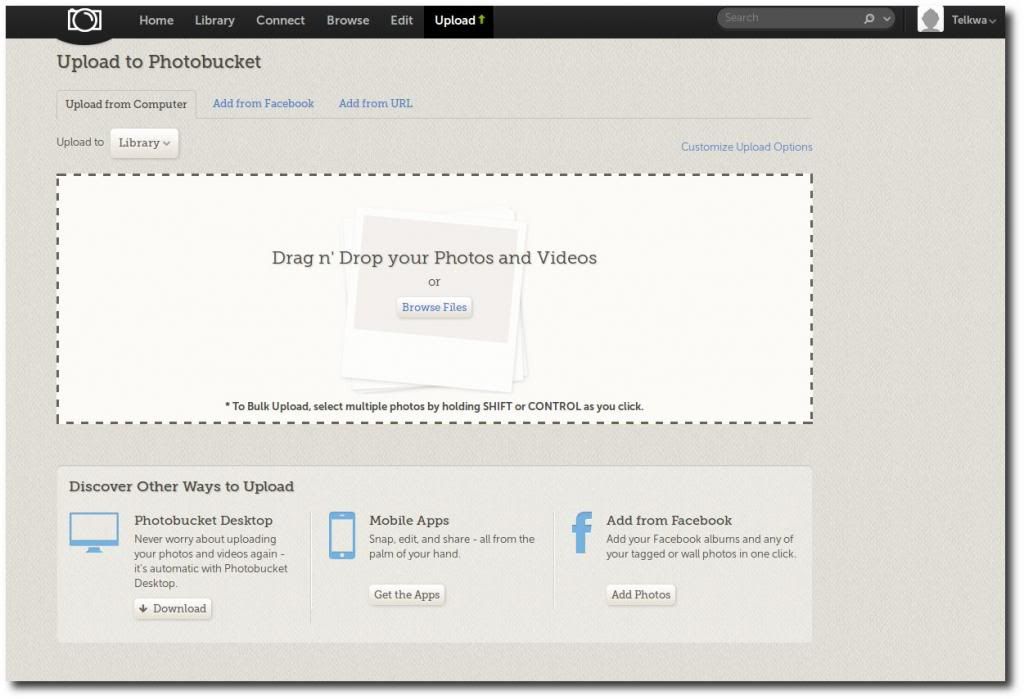Open the Telkwa account menu
The image size is (1024, 699).
(x=973, y=20)
